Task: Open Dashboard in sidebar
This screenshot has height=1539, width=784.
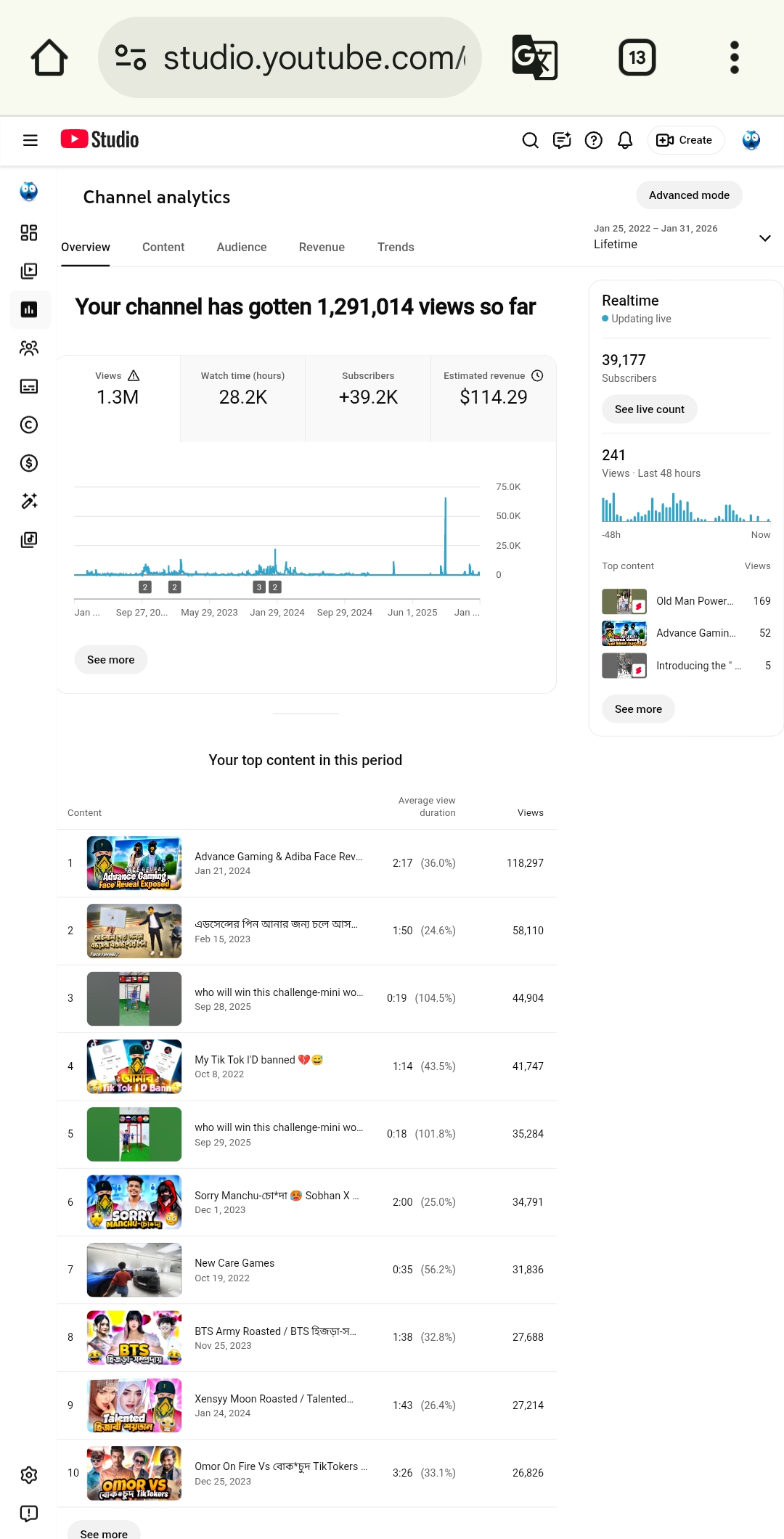Action: [29, 232]
